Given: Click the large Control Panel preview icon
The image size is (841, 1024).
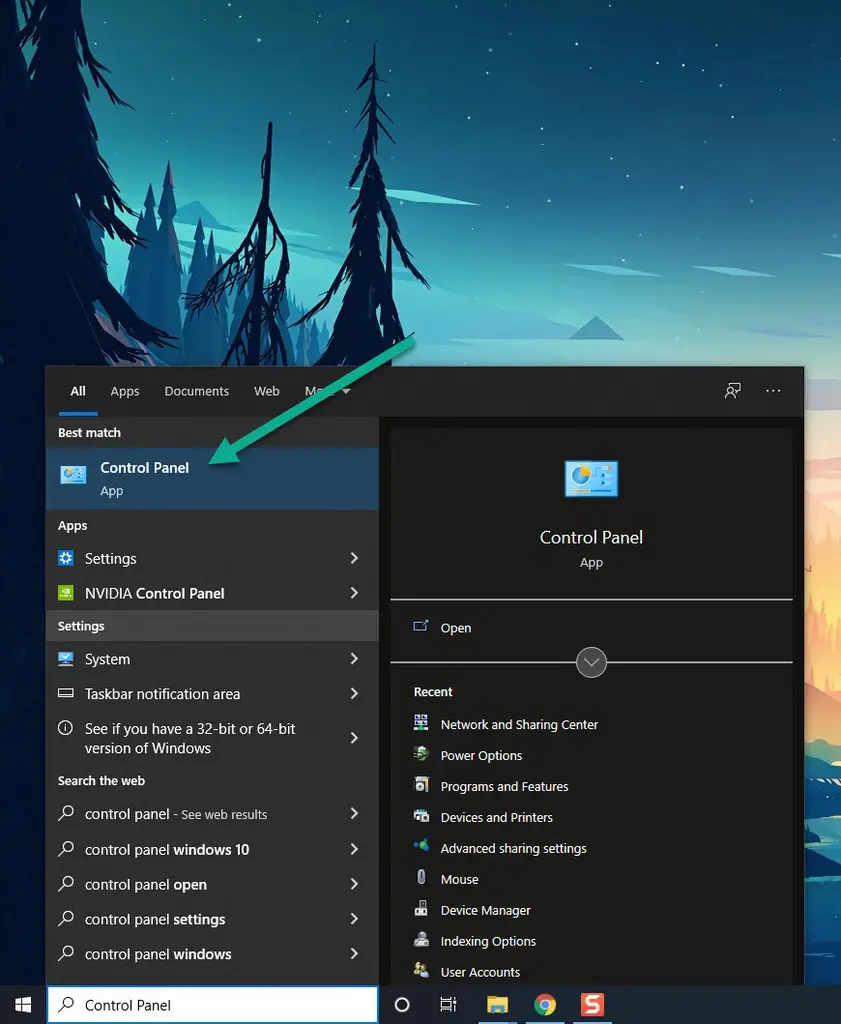Looking at the screenshot, I should point(592,479).
